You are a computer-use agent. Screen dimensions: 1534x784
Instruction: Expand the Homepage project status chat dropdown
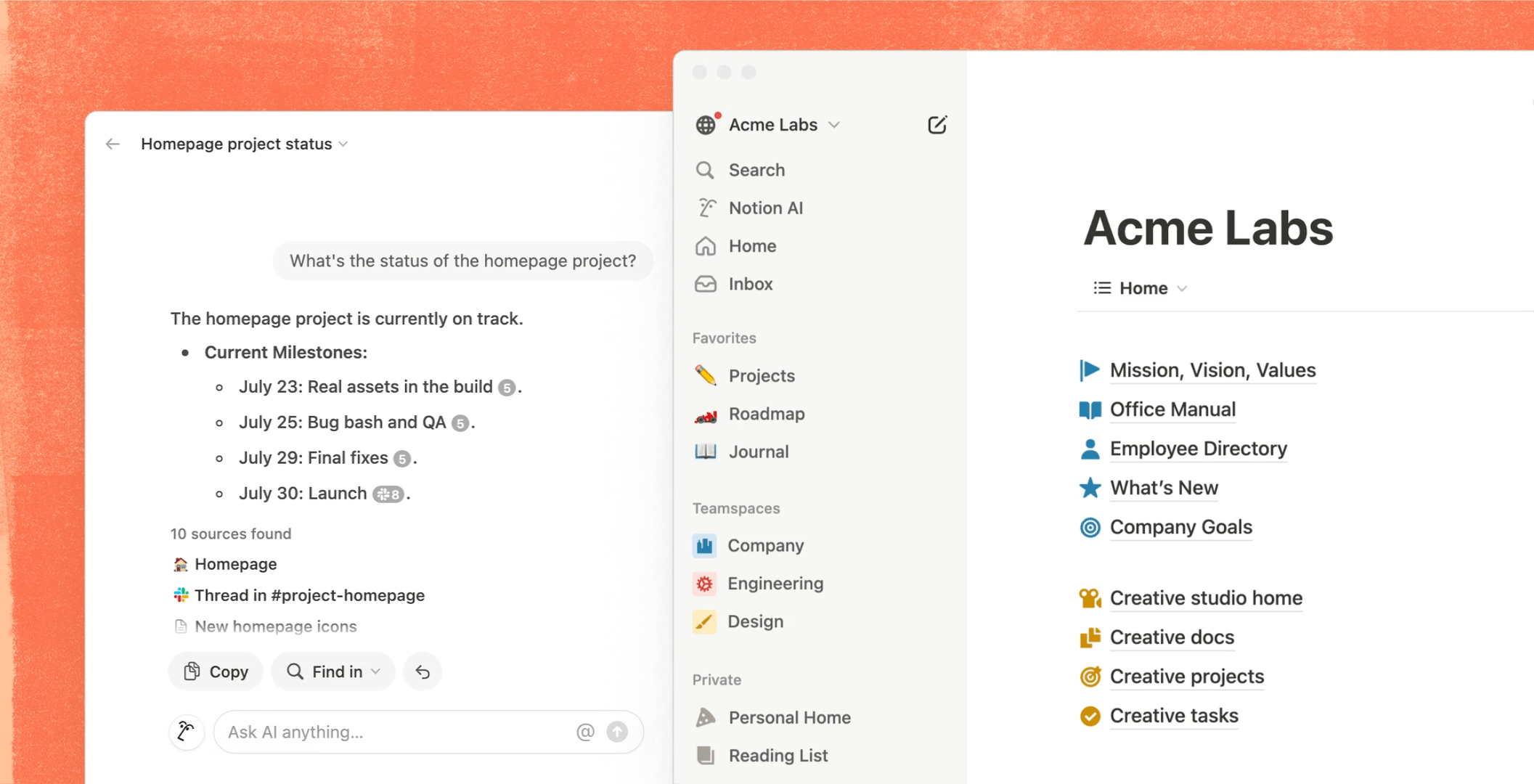343,144
